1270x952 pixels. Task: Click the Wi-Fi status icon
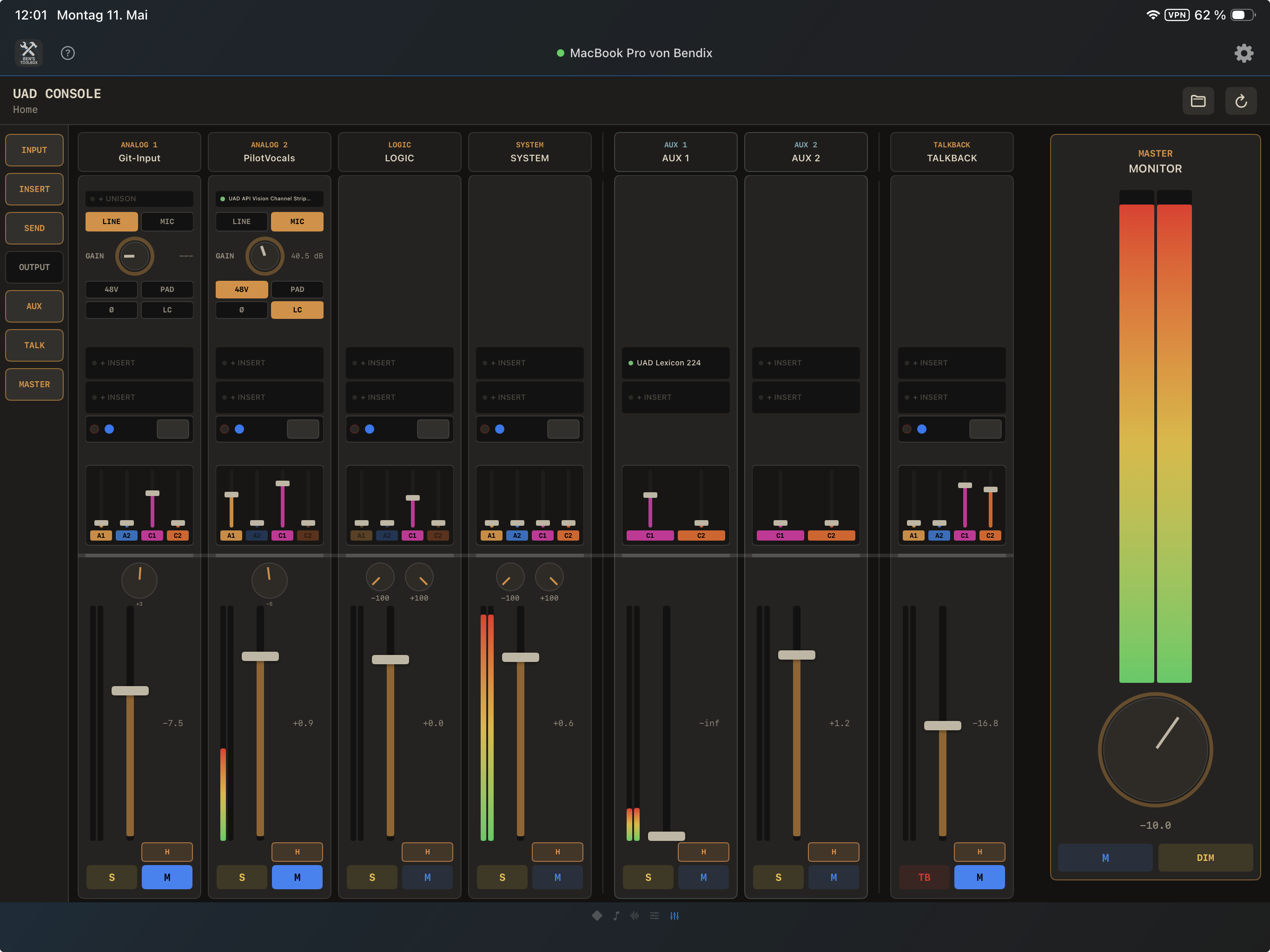click(x=1152, y=15)
